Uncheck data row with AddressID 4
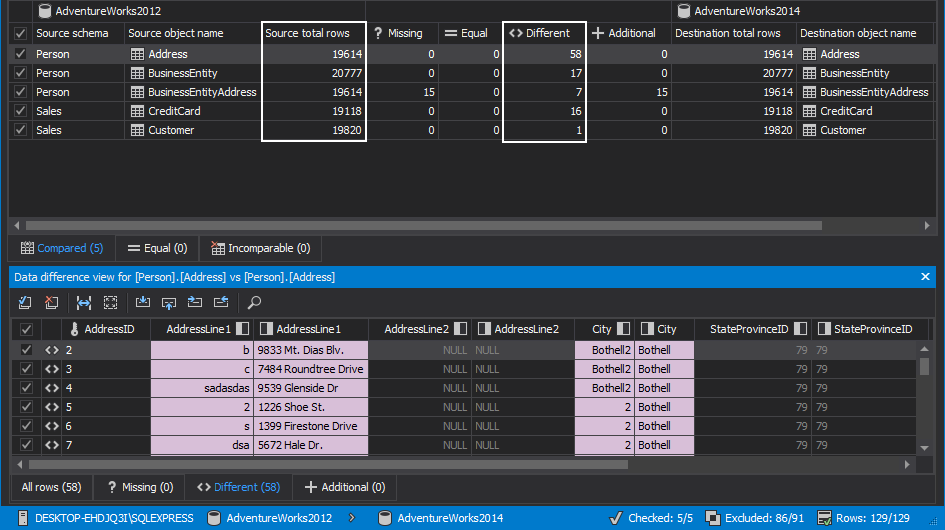This screenshot has width=945, height=530. tap(26, 388)
